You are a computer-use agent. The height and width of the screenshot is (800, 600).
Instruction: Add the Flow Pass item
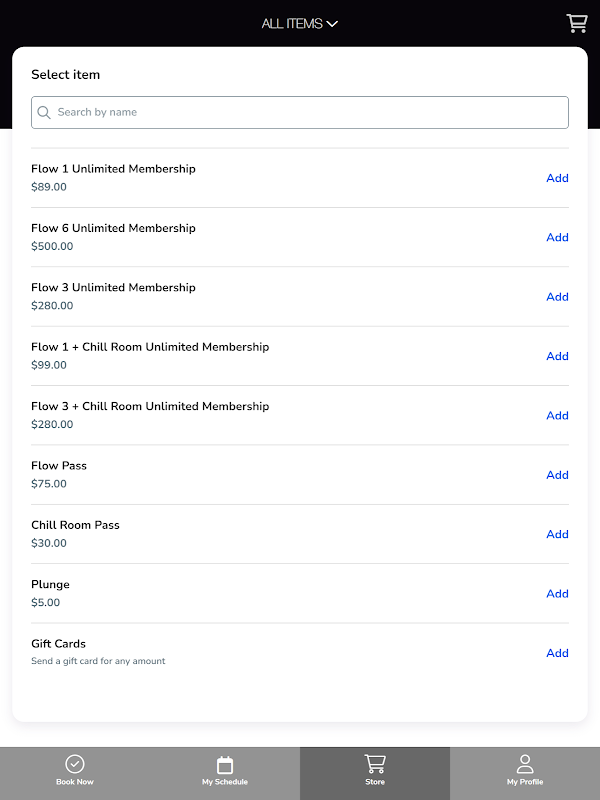pyautogui.click(x=557, y=475)
